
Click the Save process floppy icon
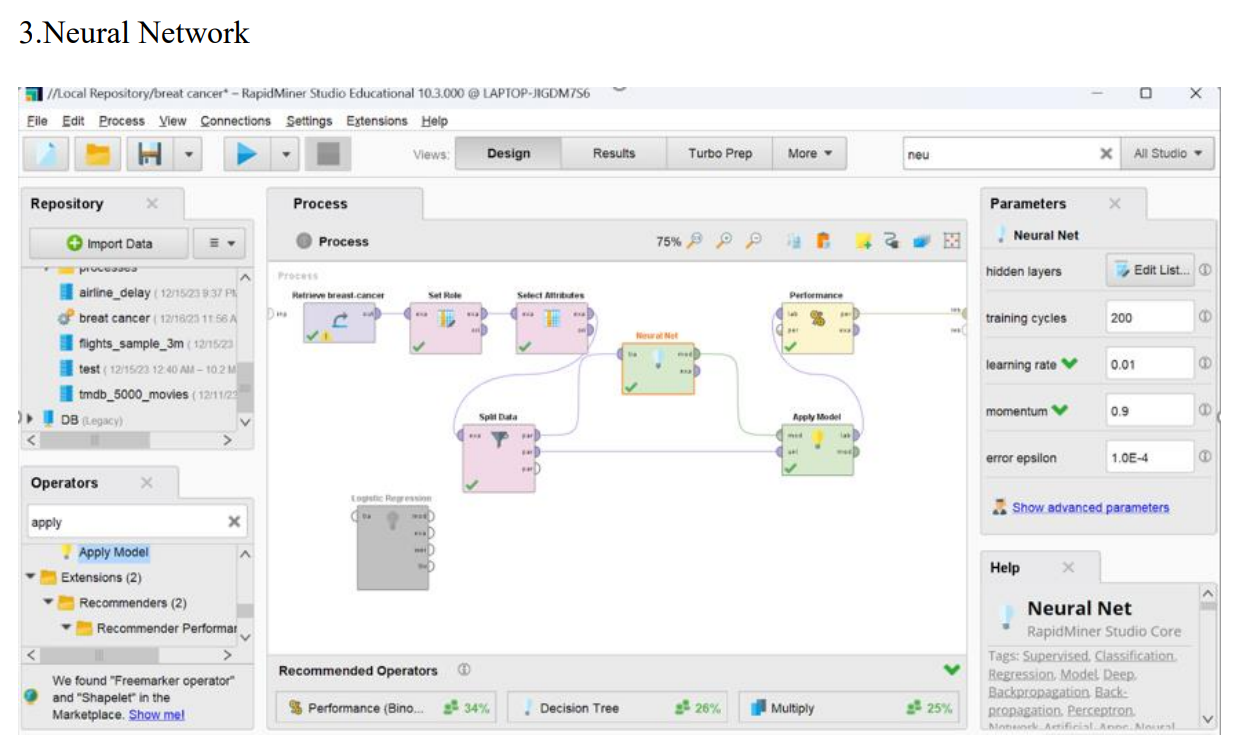(149, 154)
